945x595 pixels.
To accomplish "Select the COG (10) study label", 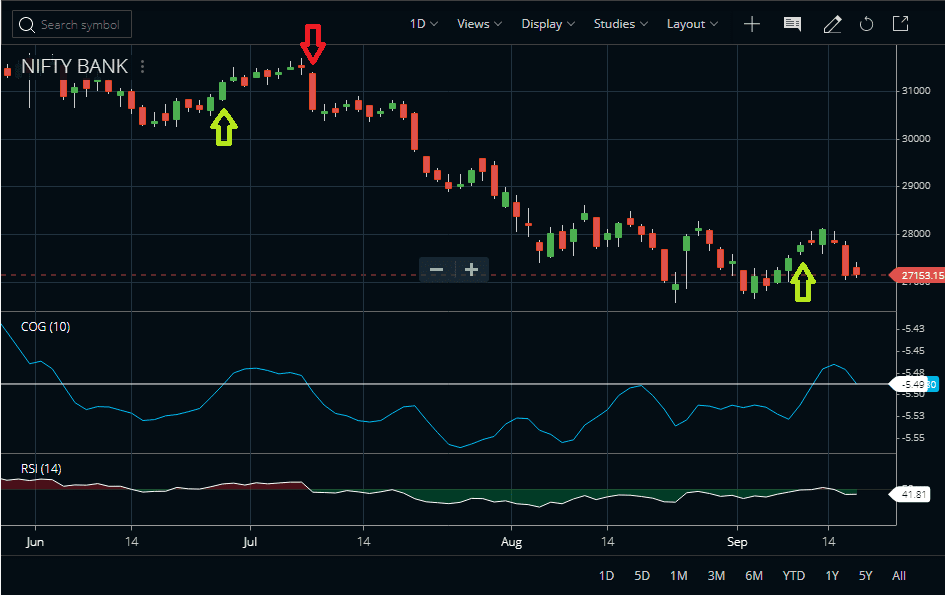I will pyautogui.click(x=45, y=327).
